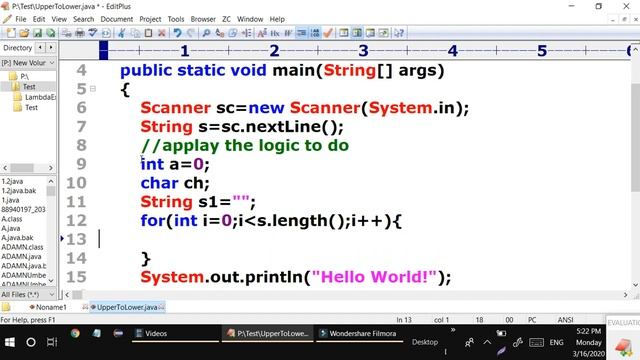Viewport: 640px width, 360px height.
Task: Click Directory panel right arrow button
Action: pos(51,48)
